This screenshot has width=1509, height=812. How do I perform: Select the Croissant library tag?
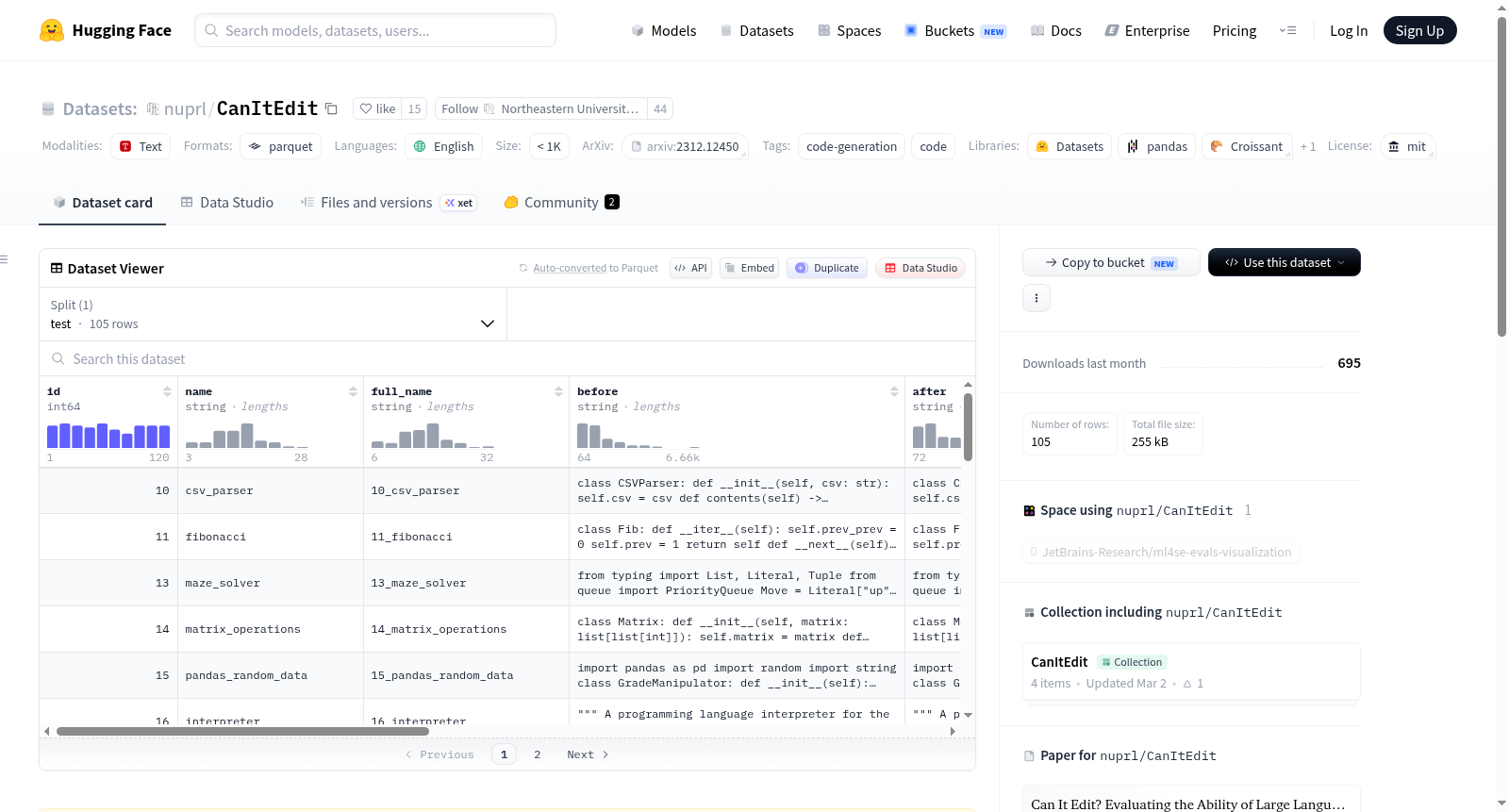tap(1247, 146)
